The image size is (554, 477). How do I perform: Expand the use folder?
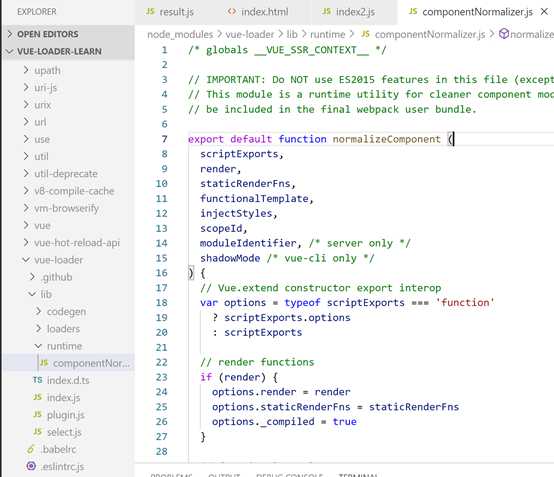point(26,139)
